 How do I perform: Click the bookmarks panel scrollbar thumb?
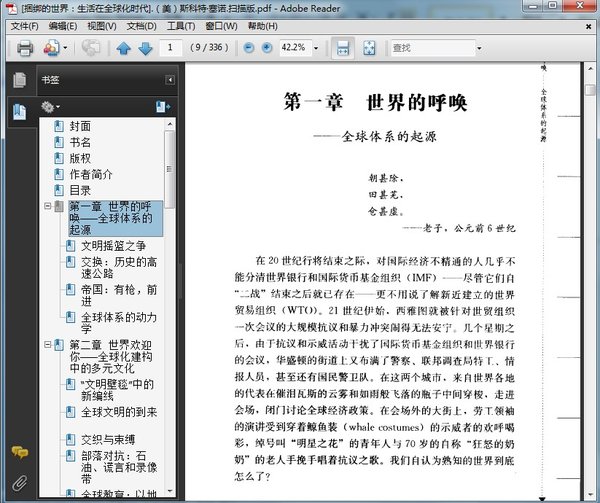[170, 169]
